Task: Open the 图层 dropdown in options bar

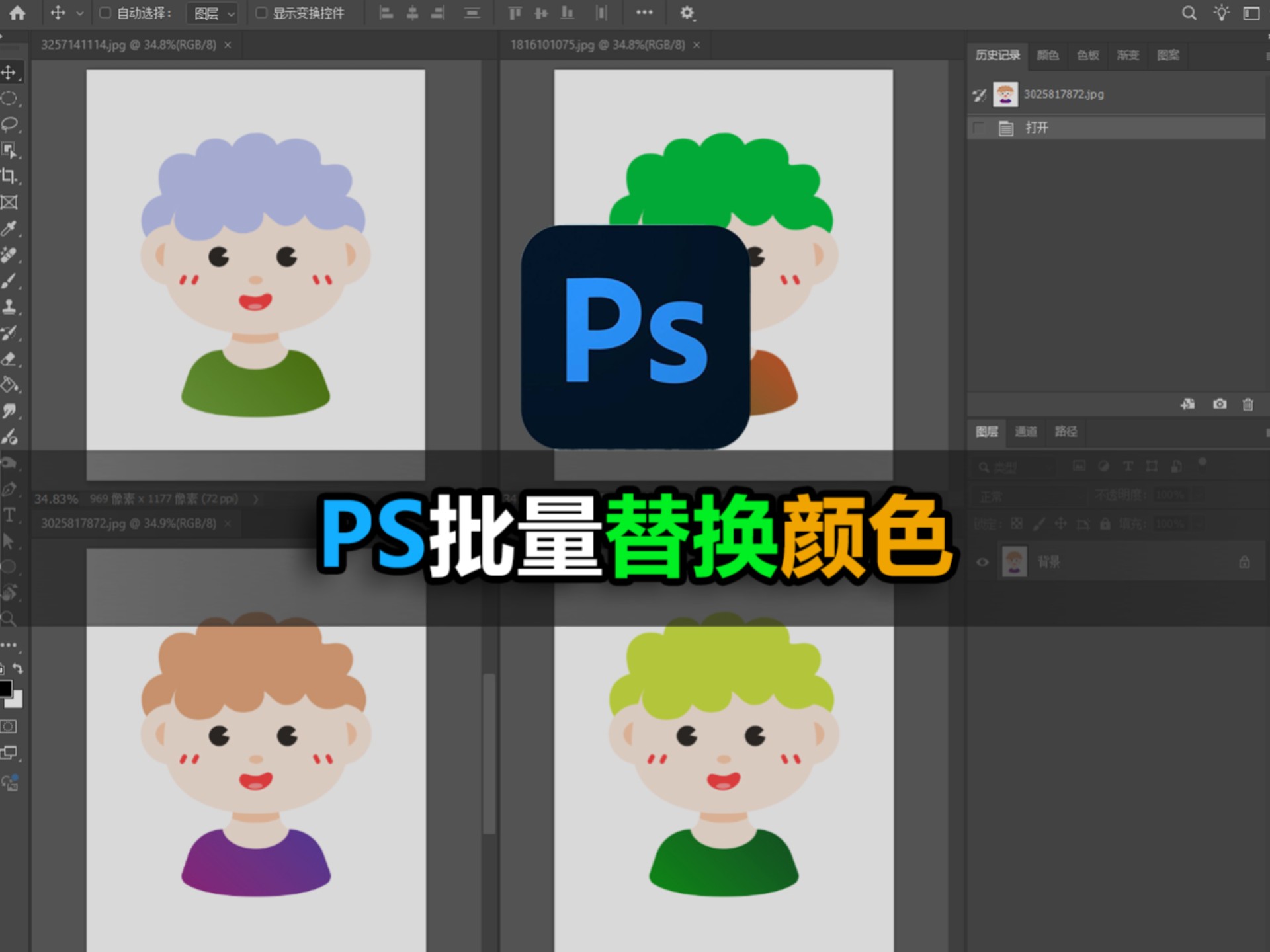Action: 212,13
